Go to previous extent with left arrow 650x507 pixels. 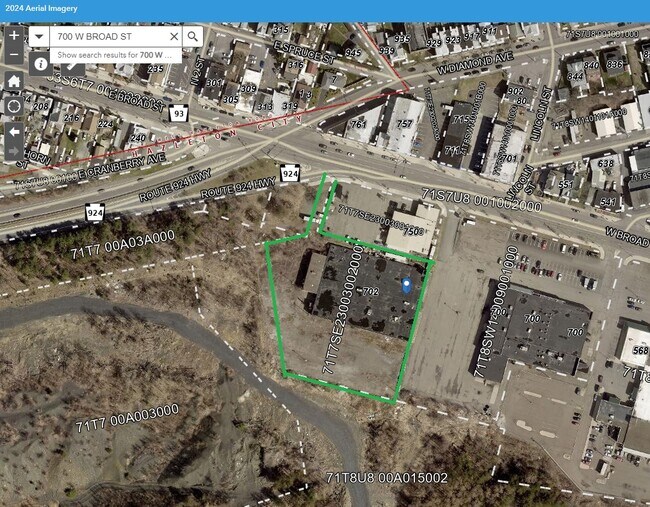pos(14,132)
